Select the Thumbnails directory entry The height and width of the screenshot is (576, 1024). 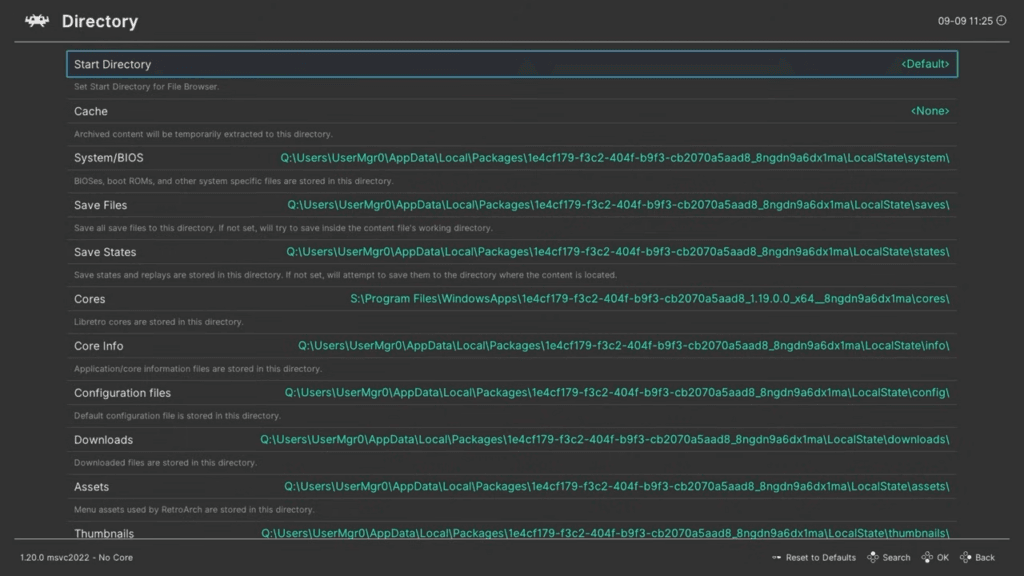(x=104, y=533)
